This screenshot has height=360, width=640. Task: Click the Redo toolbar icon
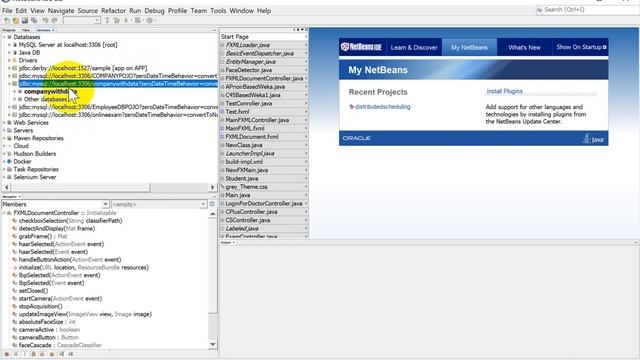(54, 20)
